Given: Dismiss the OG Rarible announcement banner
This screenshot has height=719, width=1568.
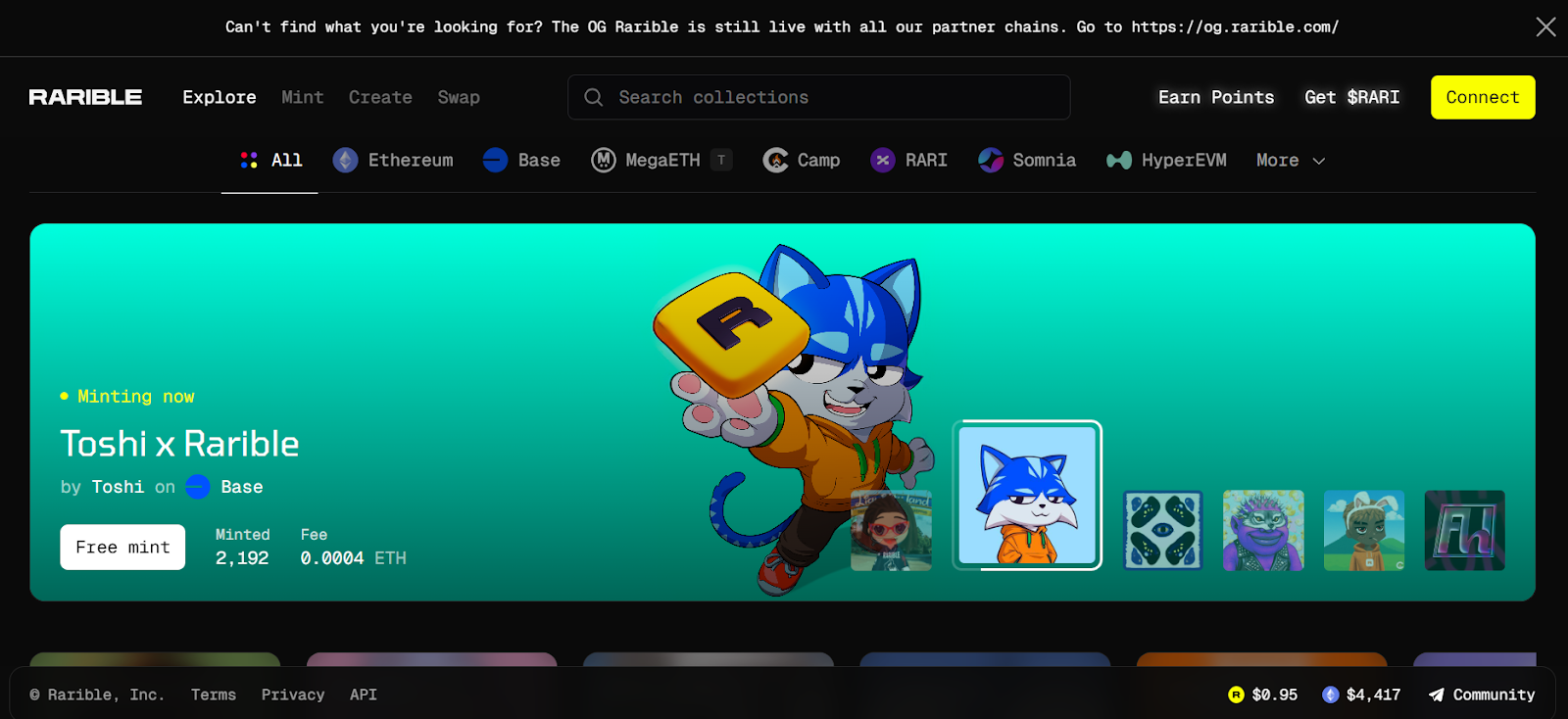Looking at the screenshot, I should tap(1545, 26).
